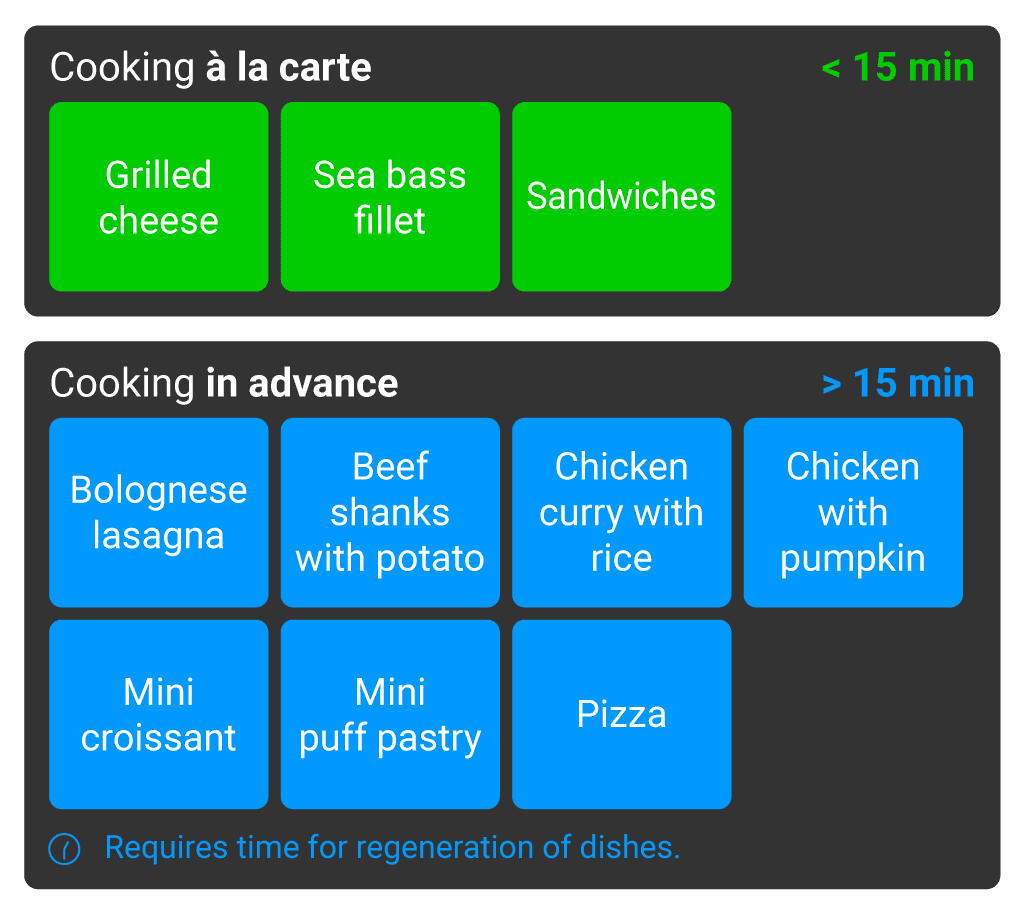Tap the Sandwiches tile

621,197
